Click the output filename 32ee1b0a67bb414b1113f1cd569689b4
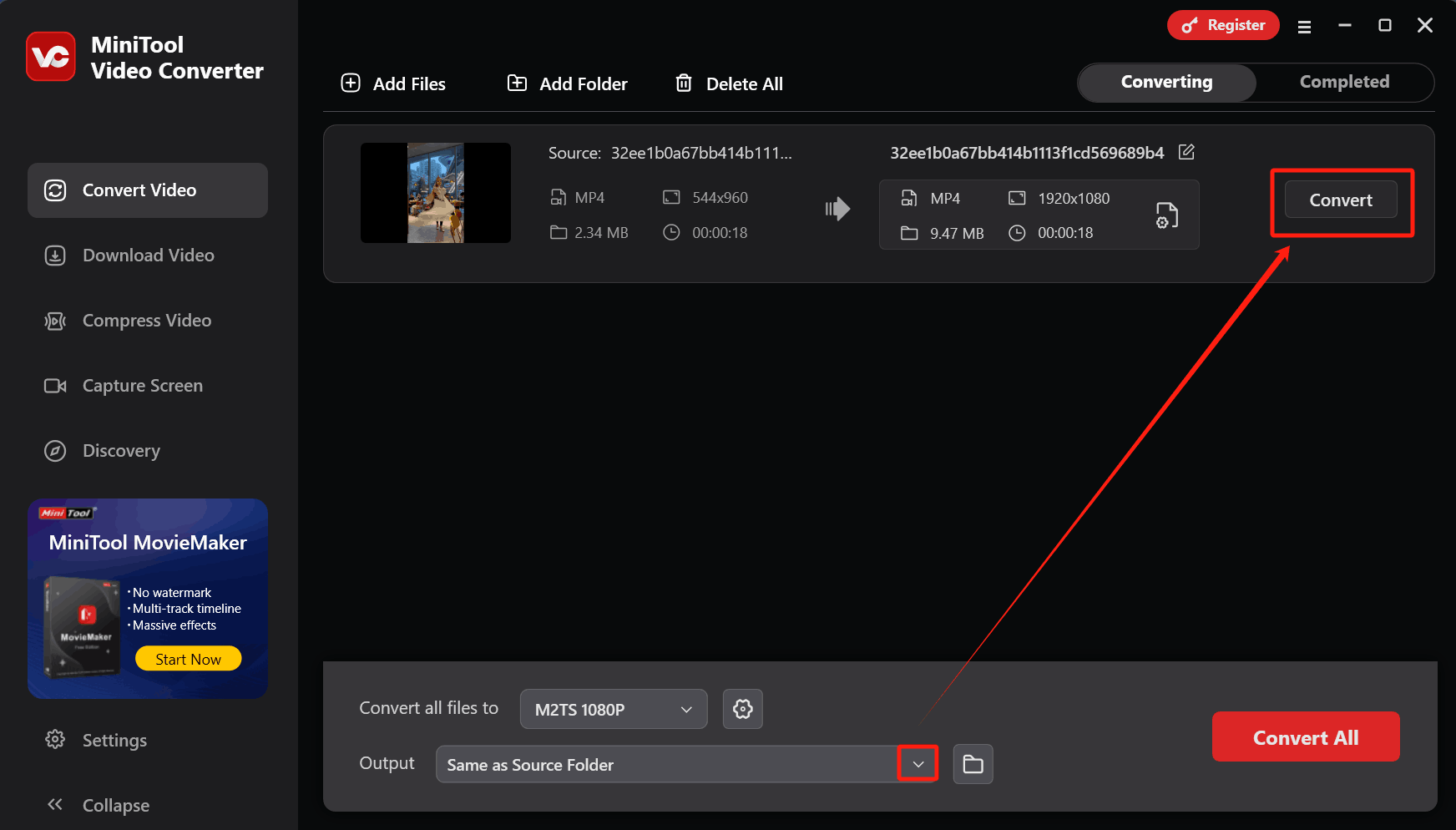 (1027, 153)
